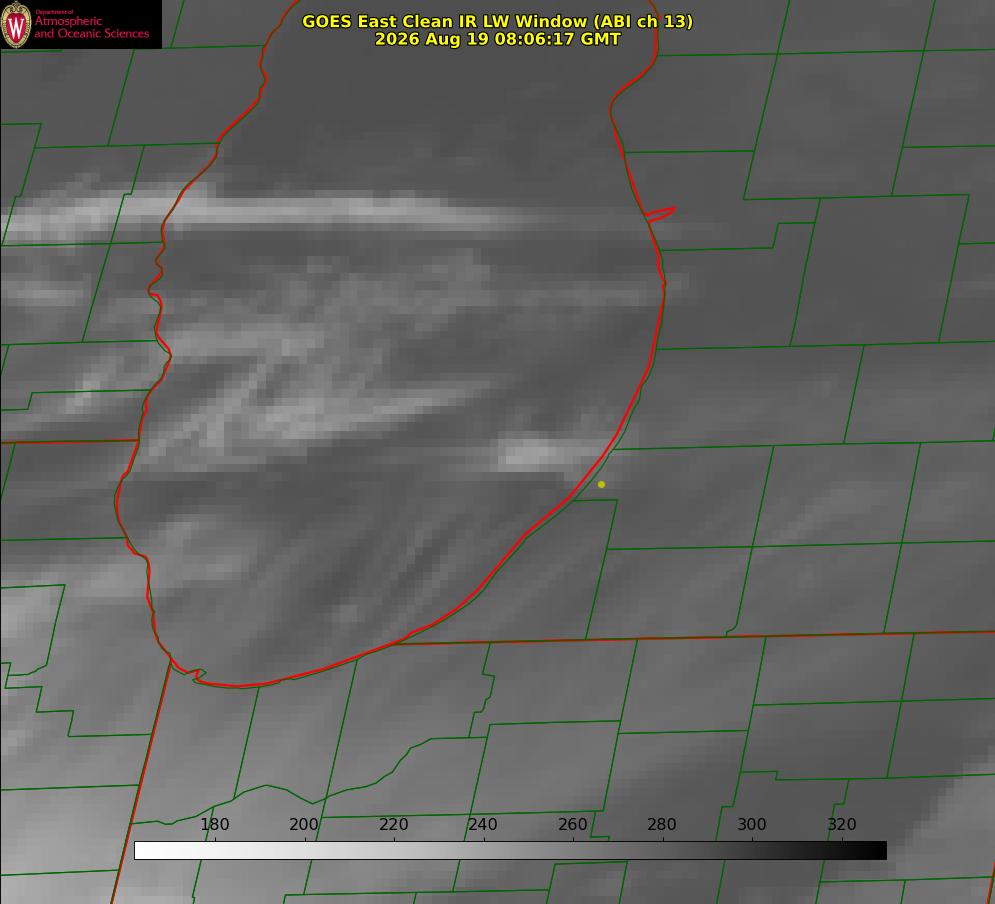Click the 220 label on colorbar
This screenshot has width=995, height=904.
pos(393,824)
